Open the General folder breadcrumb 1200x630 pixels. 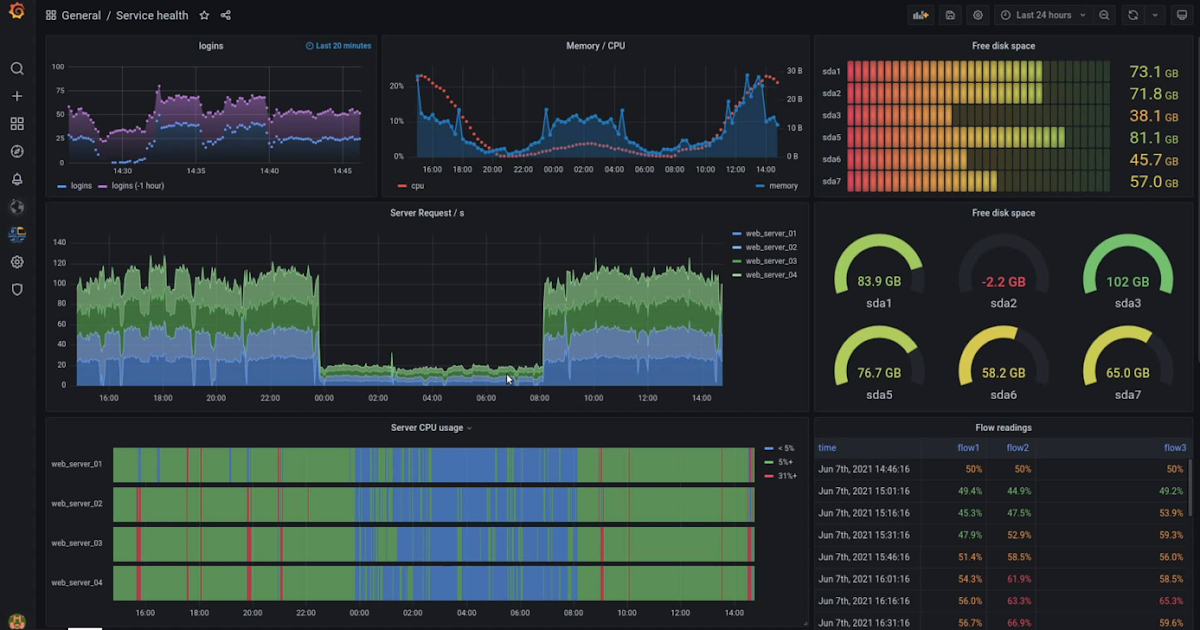(x=81, y=15)
